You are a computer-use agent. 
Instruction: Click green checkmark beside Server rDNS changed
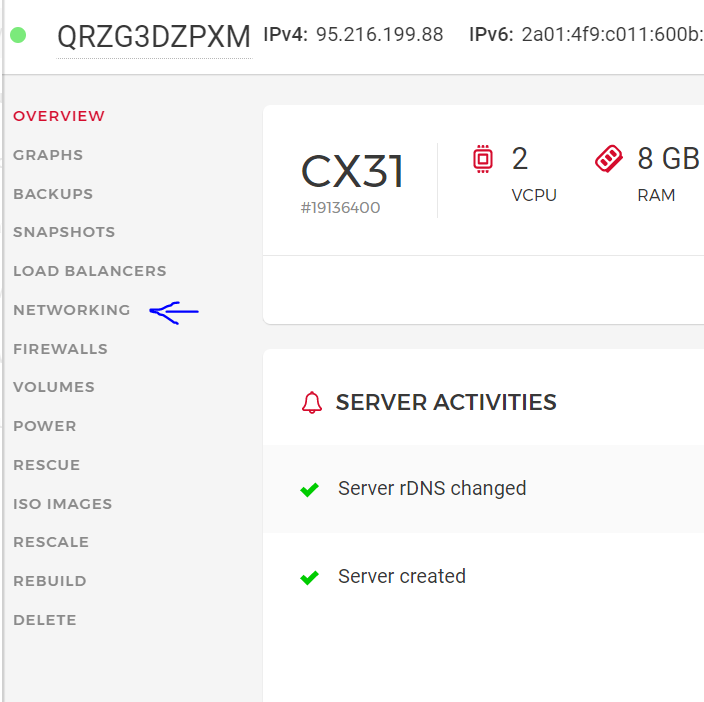309,489
